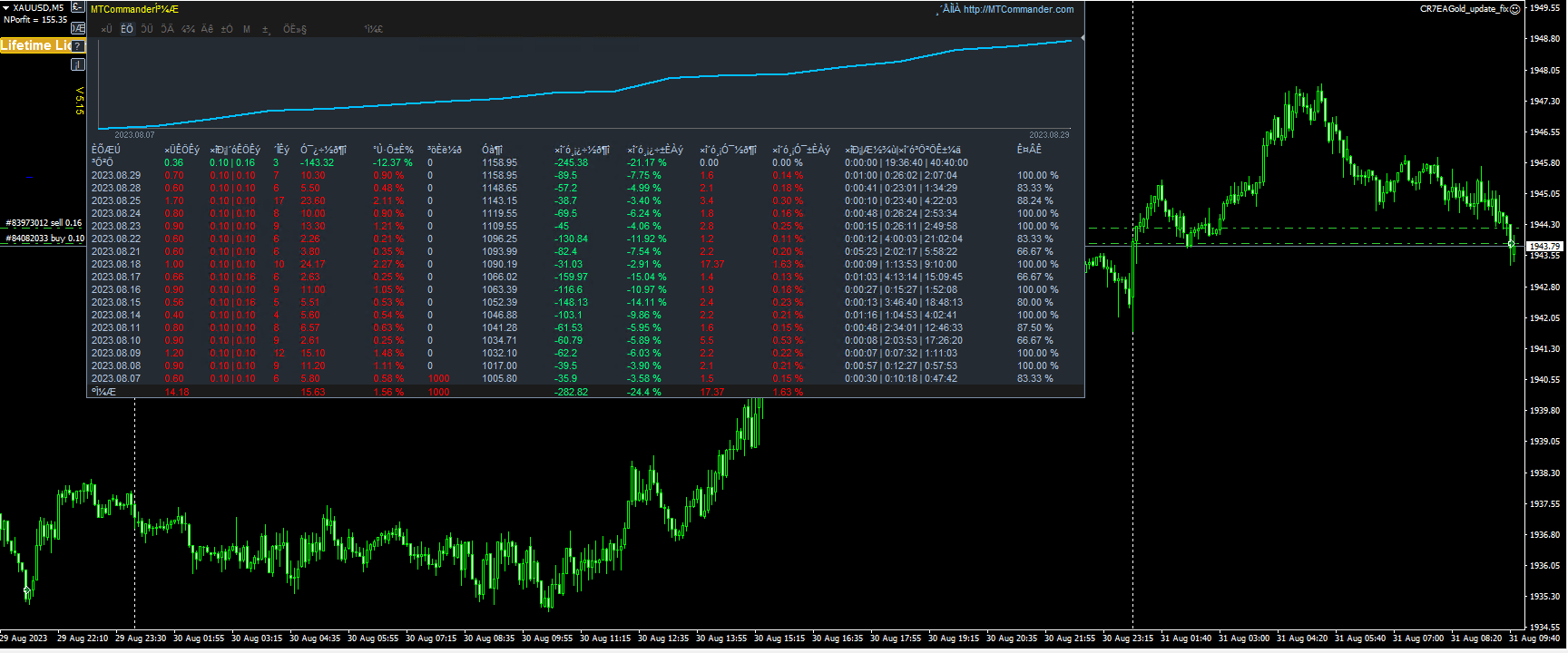Click the current price marker 1943.79 on price axis
This screenshot has height=653, width=1568.
click(x=1544, y=246)
